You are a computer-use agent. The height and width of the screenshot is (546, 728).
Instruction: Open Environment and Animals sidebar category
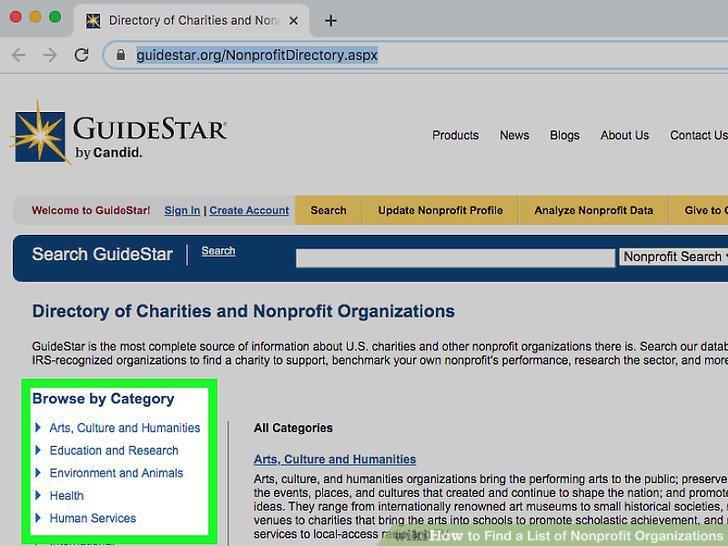pyautogui.click(x=116, y=473)
